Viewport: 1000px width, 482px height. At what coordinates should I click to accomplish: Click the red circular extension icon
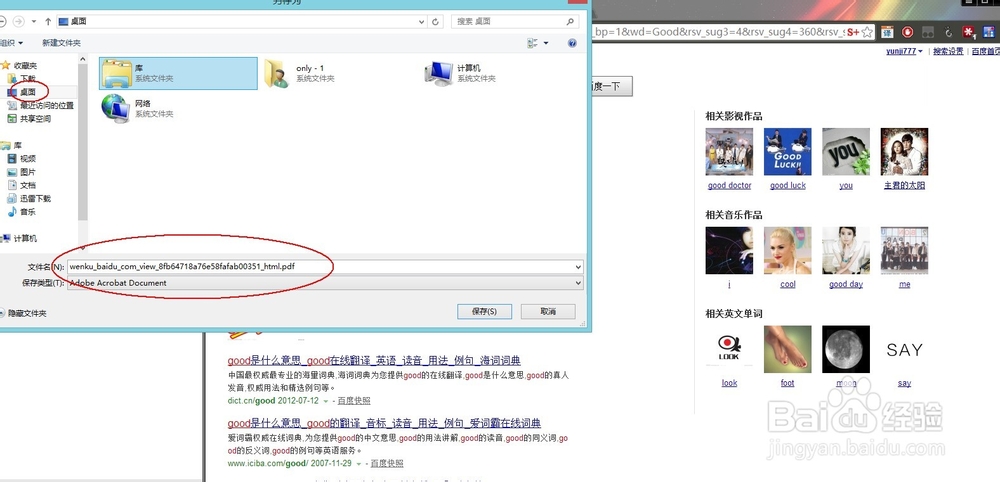[908, 32]
